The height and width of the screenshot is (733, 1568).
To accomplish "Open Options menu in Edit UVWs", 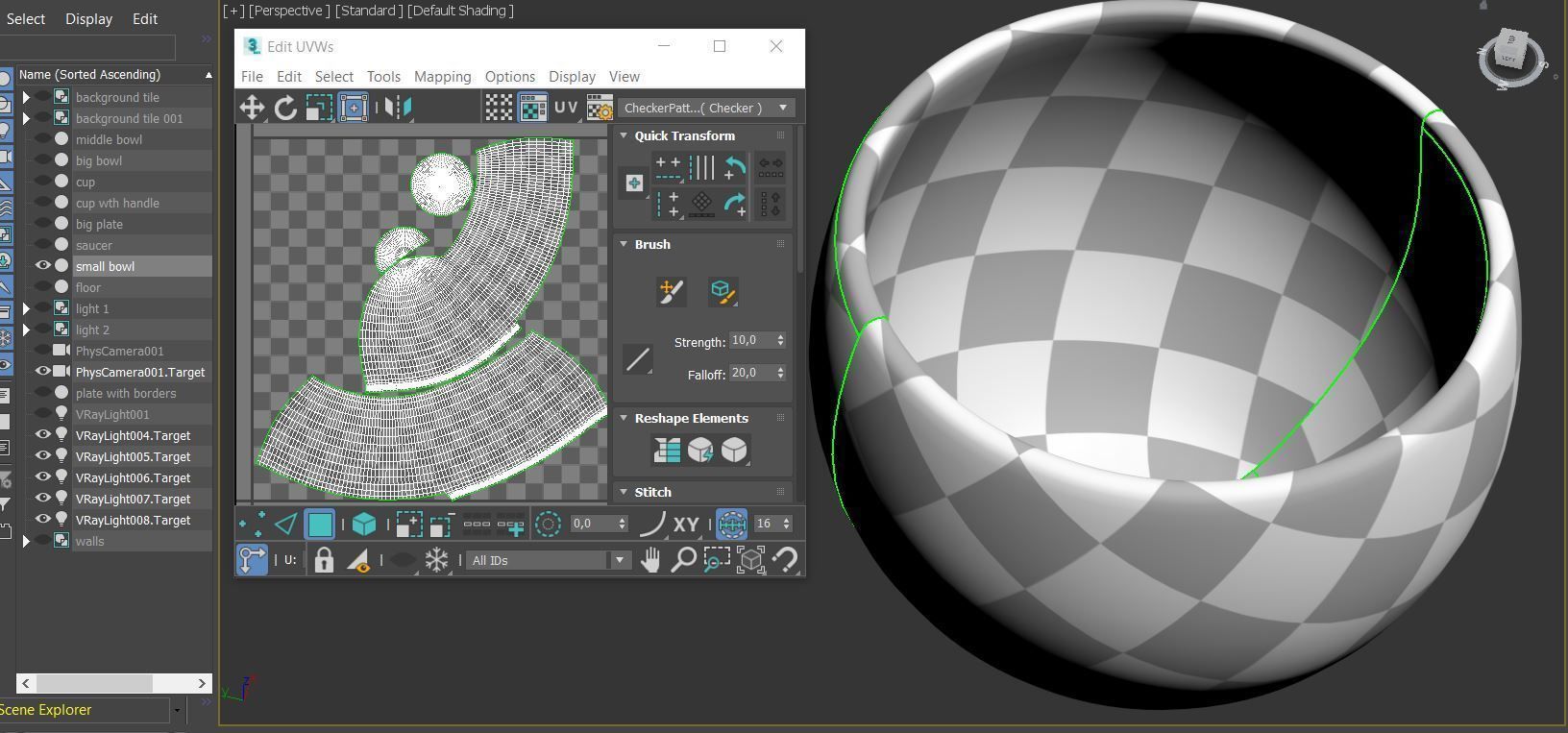I will pos(510,77).
